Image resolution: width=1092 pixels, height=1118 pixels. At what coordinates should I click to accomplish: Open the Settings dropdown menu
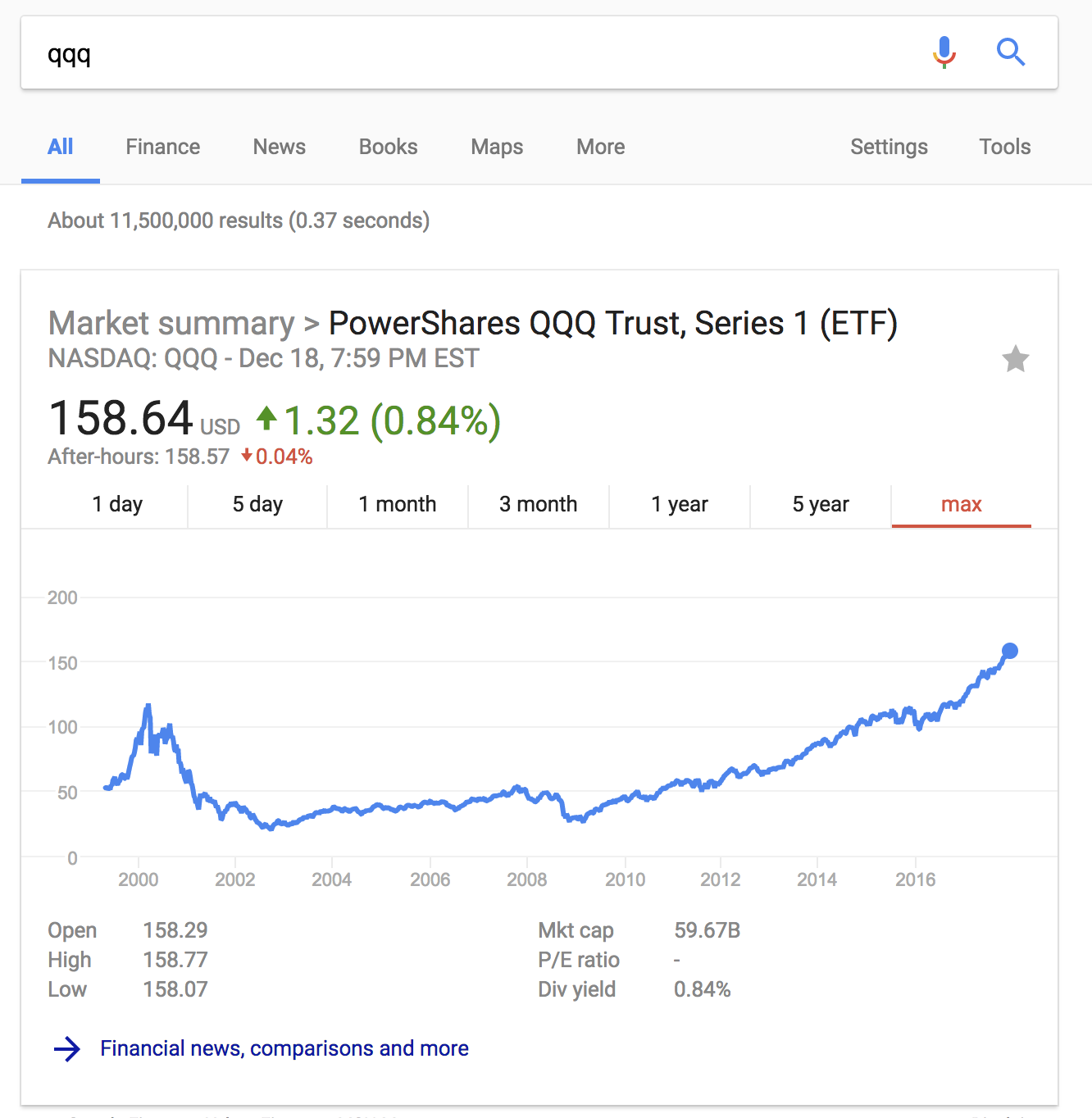889,147
